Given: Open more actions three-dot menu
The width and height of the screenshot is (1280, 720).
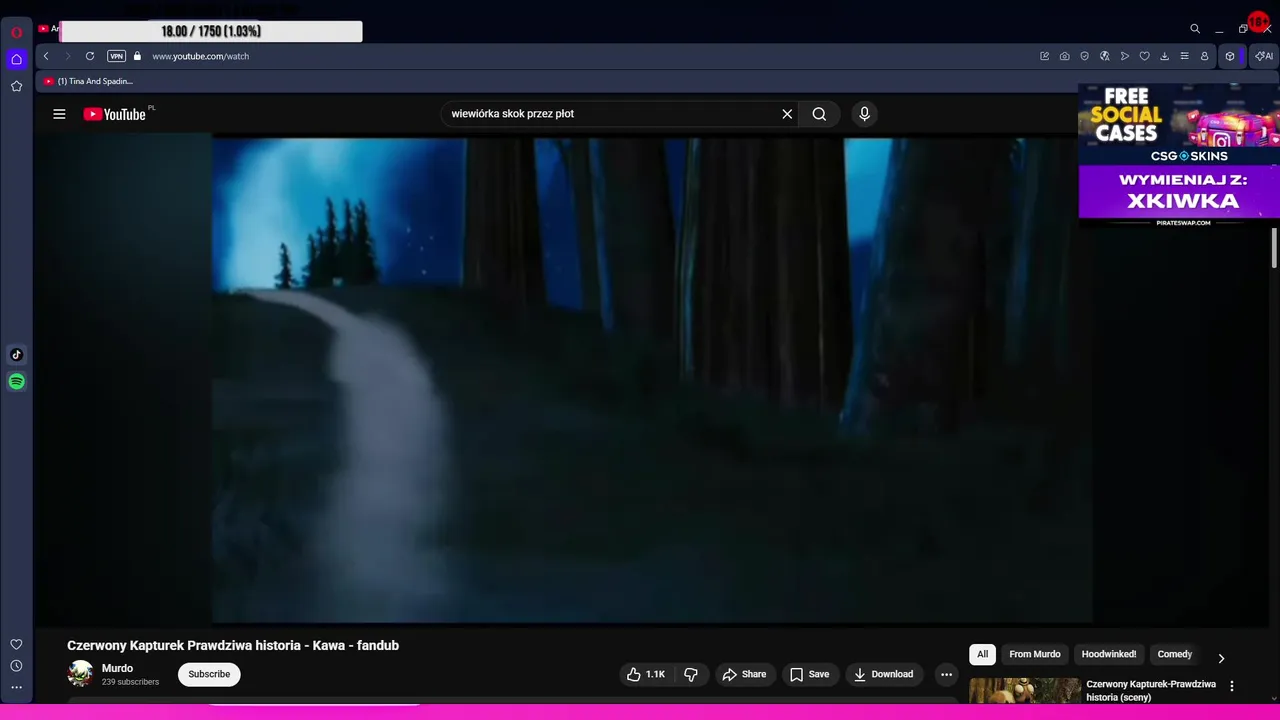Looking at the screenshot, I should click(946, 674).
